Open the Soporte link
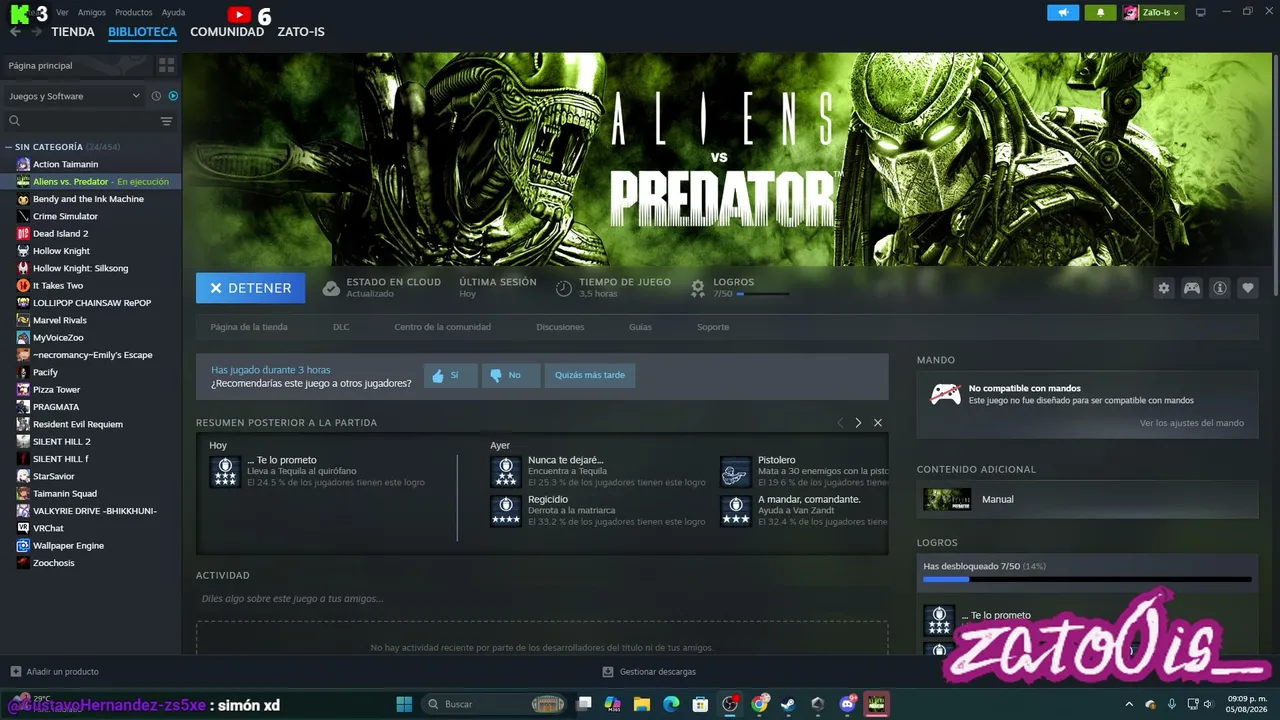 click(x=713, y=327)
